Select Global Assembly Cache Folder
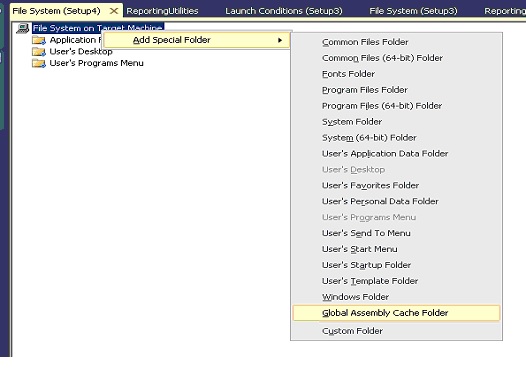Image resolution: width=526 pixels, height=373 pixels. [396, 313]
